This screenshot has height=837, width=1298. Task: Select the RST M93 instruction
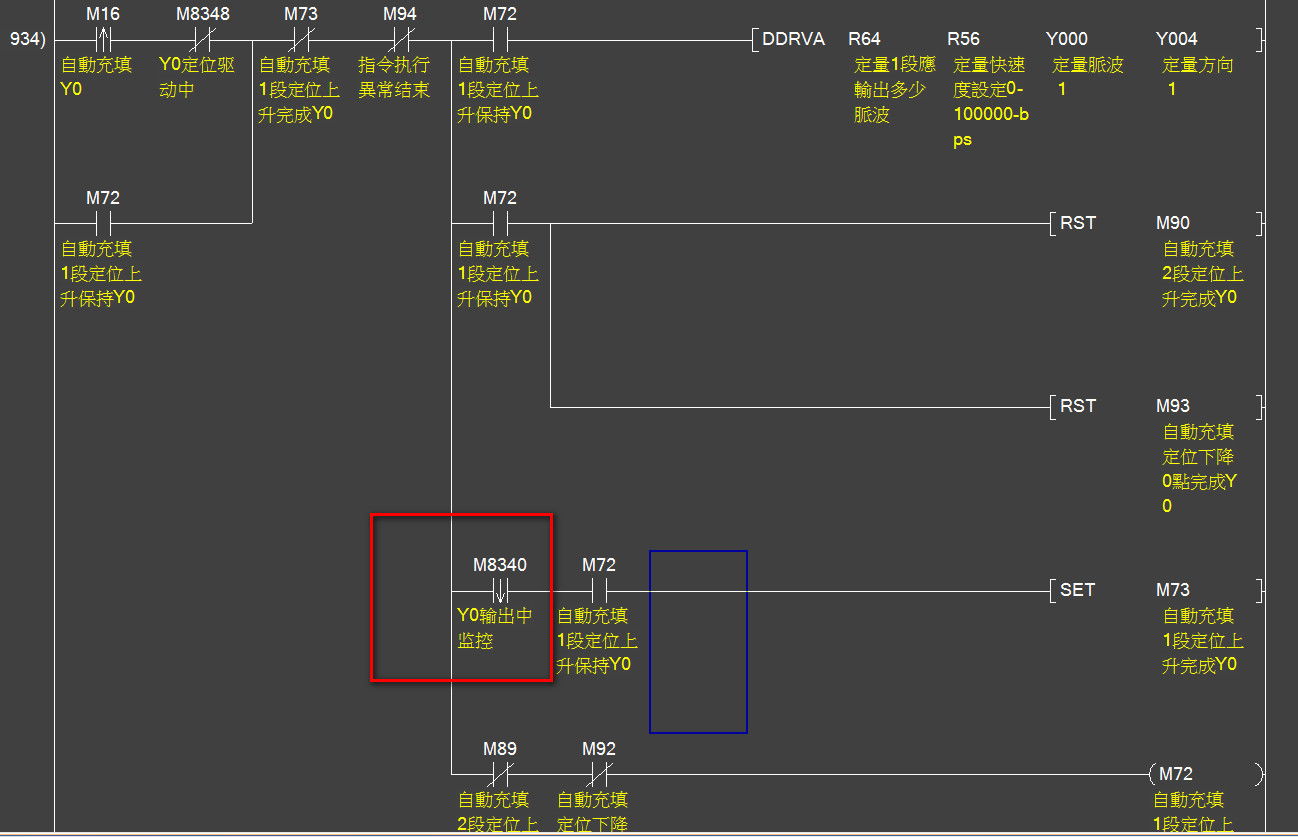(1078, 406)
